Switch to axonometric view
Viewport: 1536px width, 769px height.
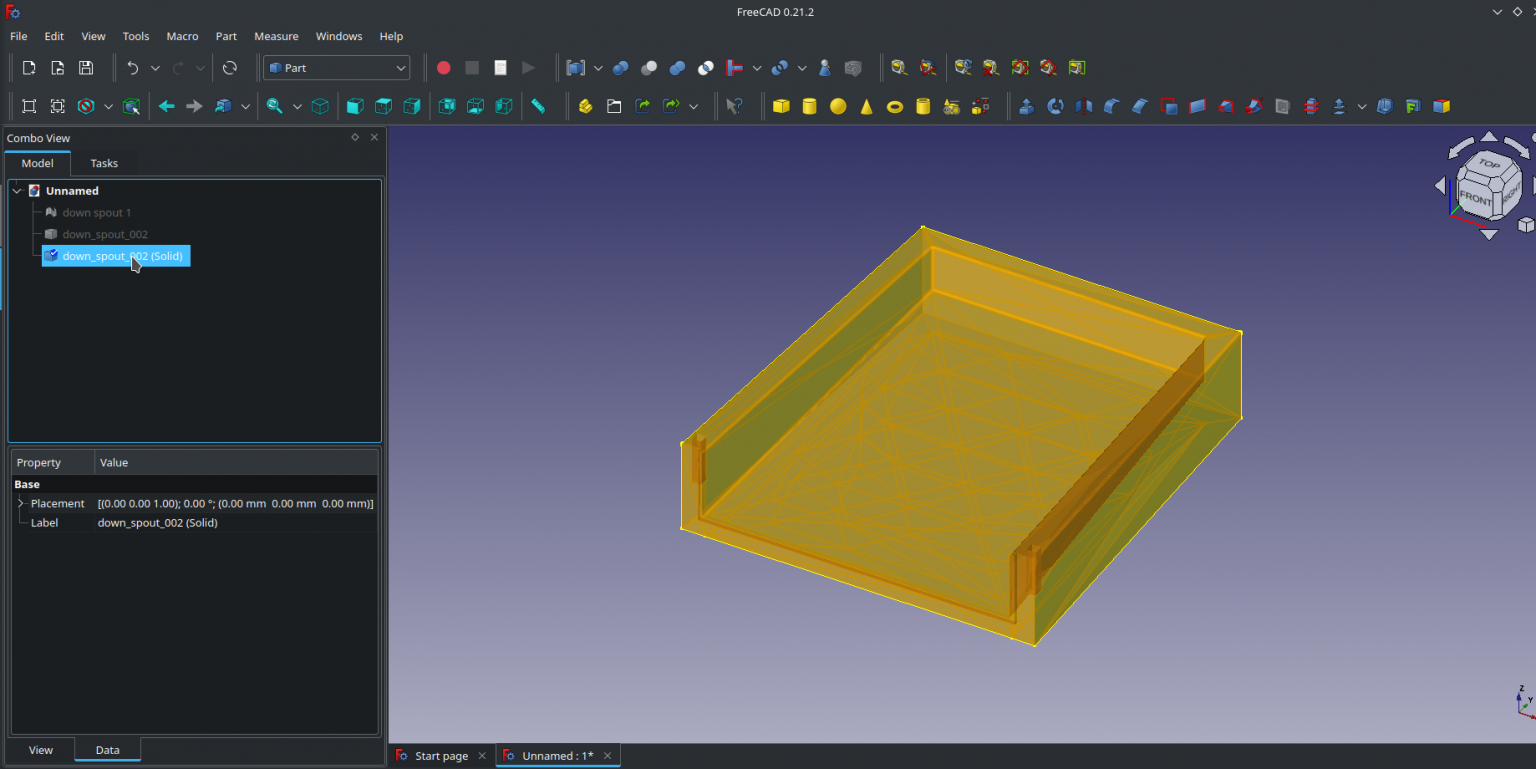point(320,106)
